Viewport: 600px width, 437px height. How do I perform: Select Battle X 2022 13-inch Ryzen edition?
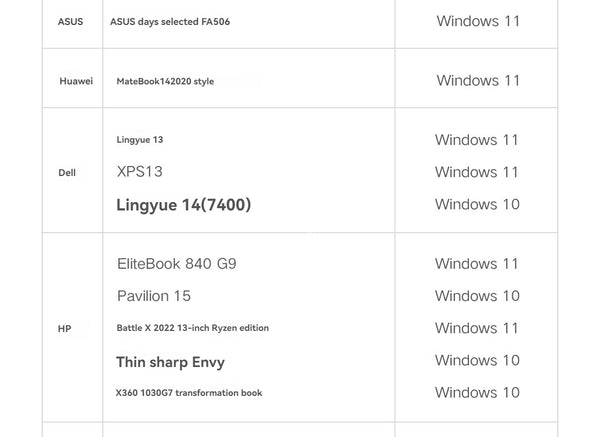(192, 328)
